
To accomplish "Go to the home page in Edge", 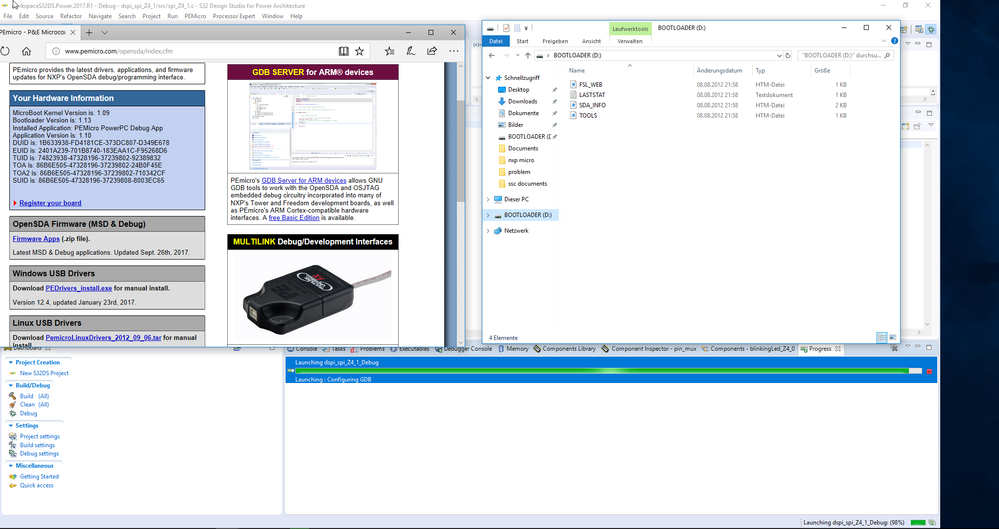I will click(x=26, y=51).
